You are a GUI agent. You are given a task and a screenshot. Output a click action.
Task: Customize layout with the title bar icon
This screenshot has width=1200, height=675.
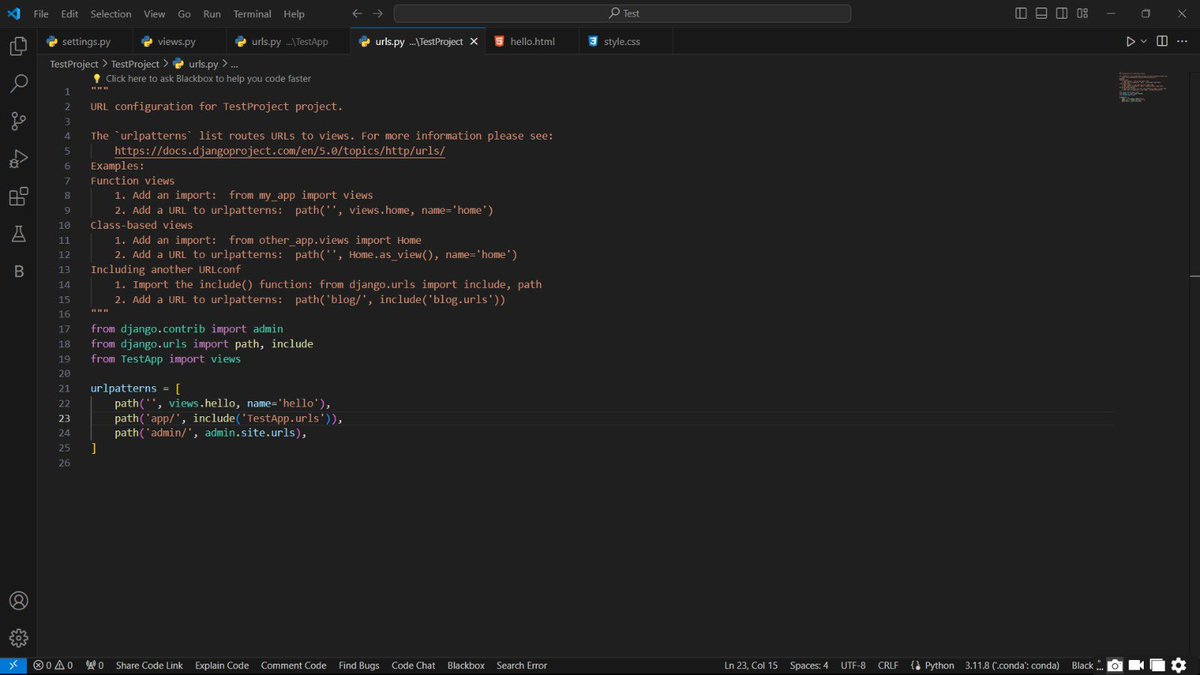[x=1083, y=14]
